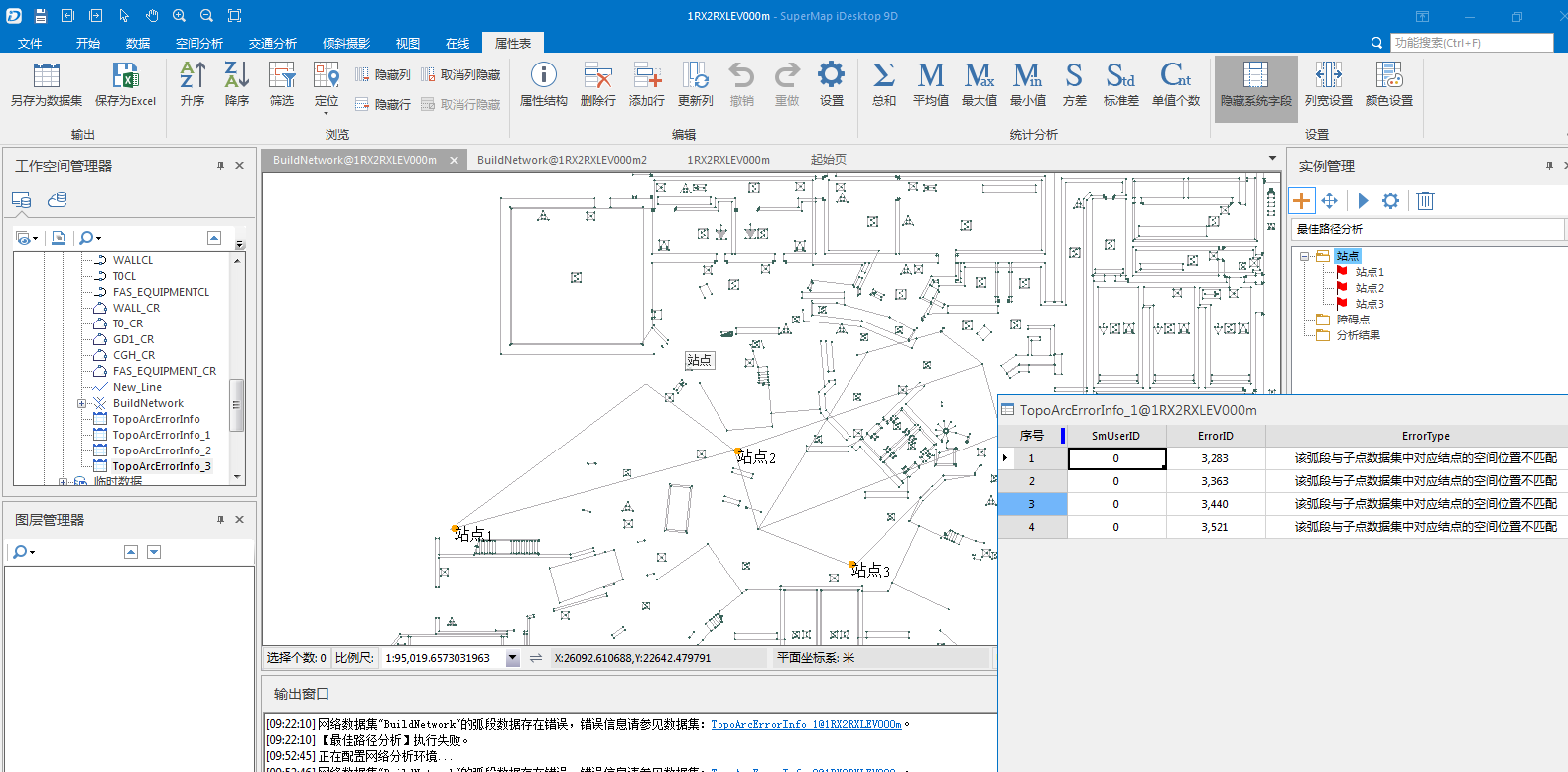Viewport: 1568px width, 772px height.
Task: Open the map scale dropdown
Action: (513, 658)
